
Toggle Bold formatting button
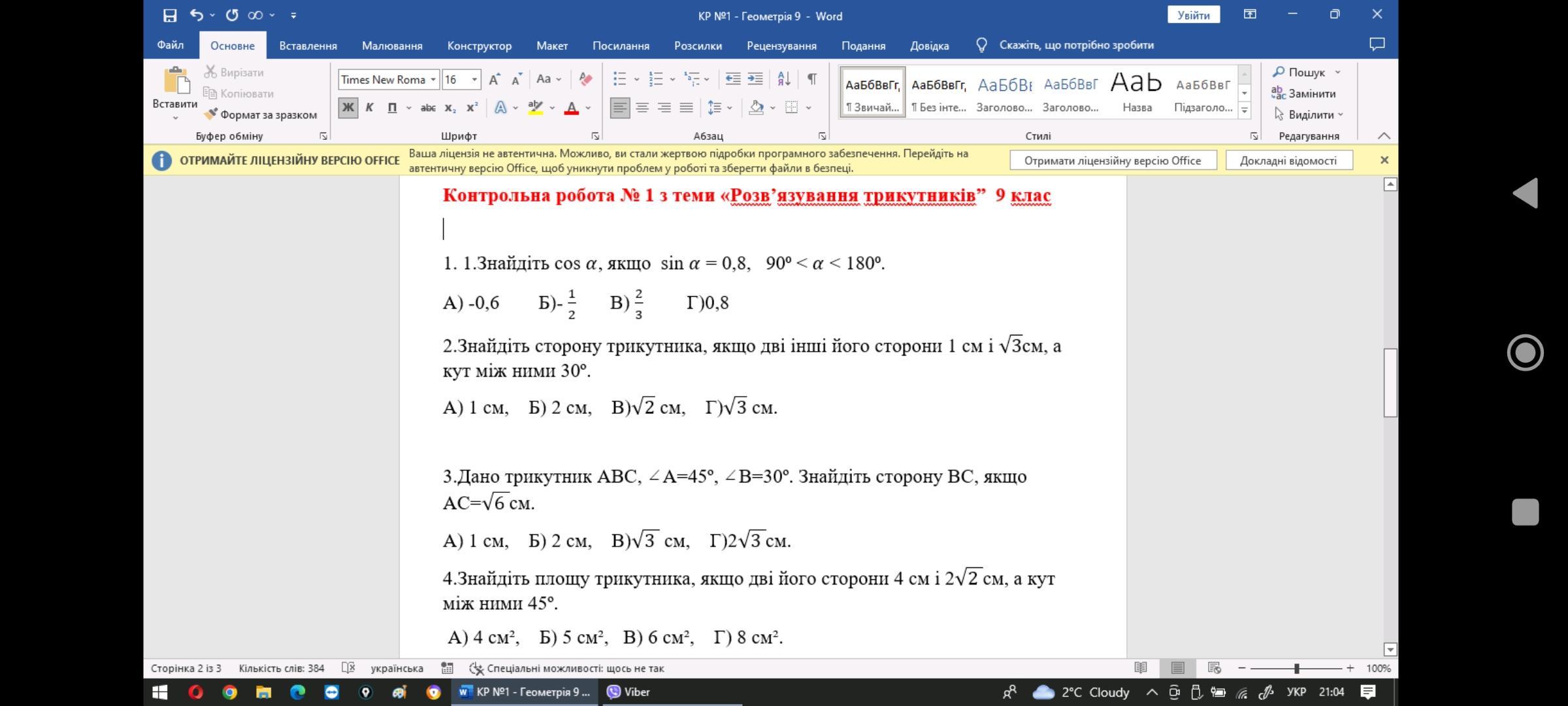click(x=348, y=108)
